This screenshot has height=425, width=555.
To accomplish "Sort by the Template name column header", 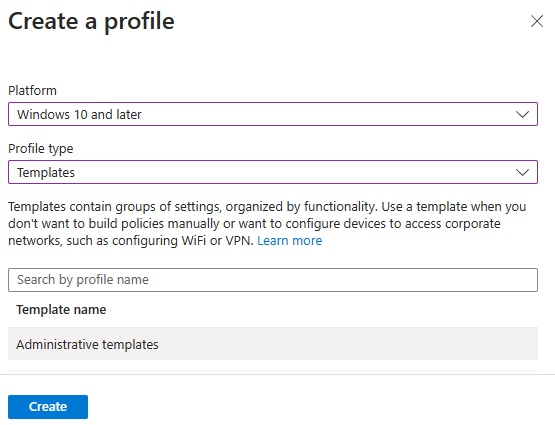I will tap(61, 310).
